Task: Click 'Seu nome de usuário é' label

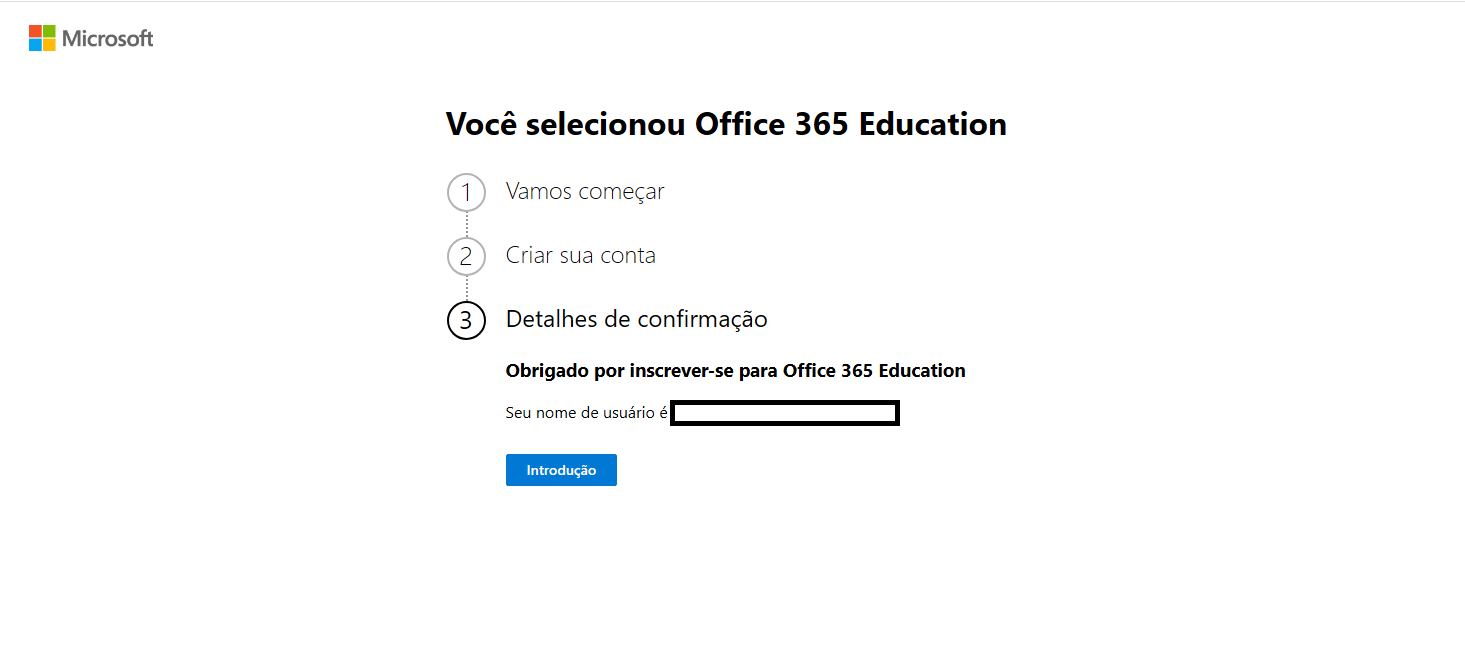Action: pos(585,412)
